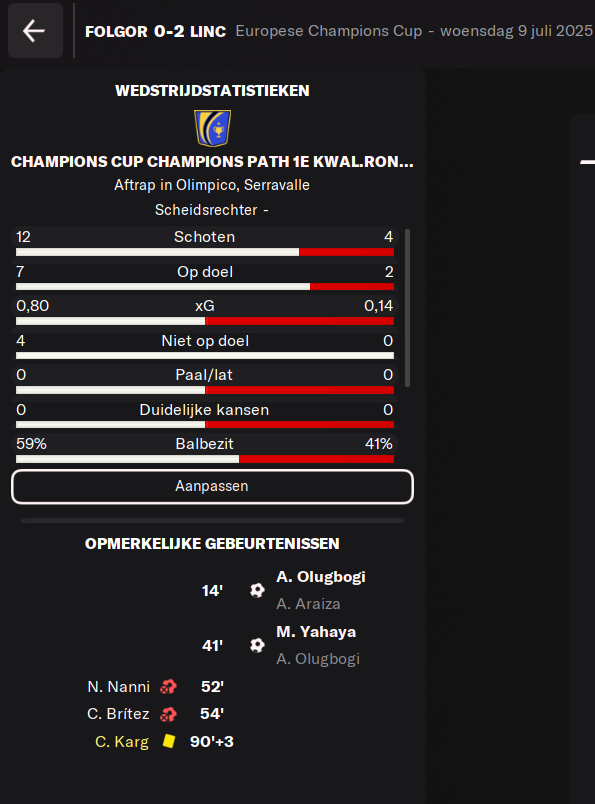
Task: Click the xG statistic row
Action: tap(205, 310)
